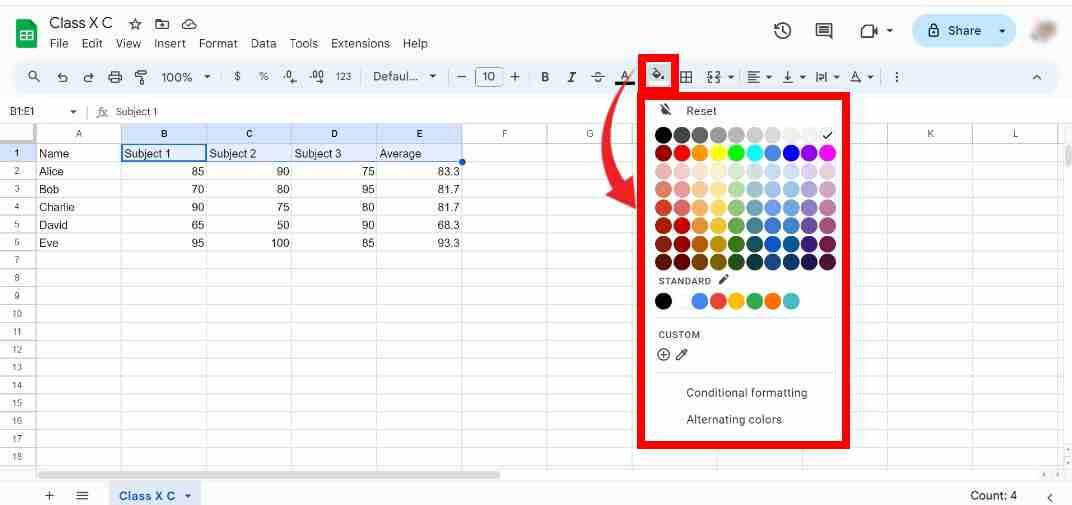Format as currency with dollar icon

[237, 77]
